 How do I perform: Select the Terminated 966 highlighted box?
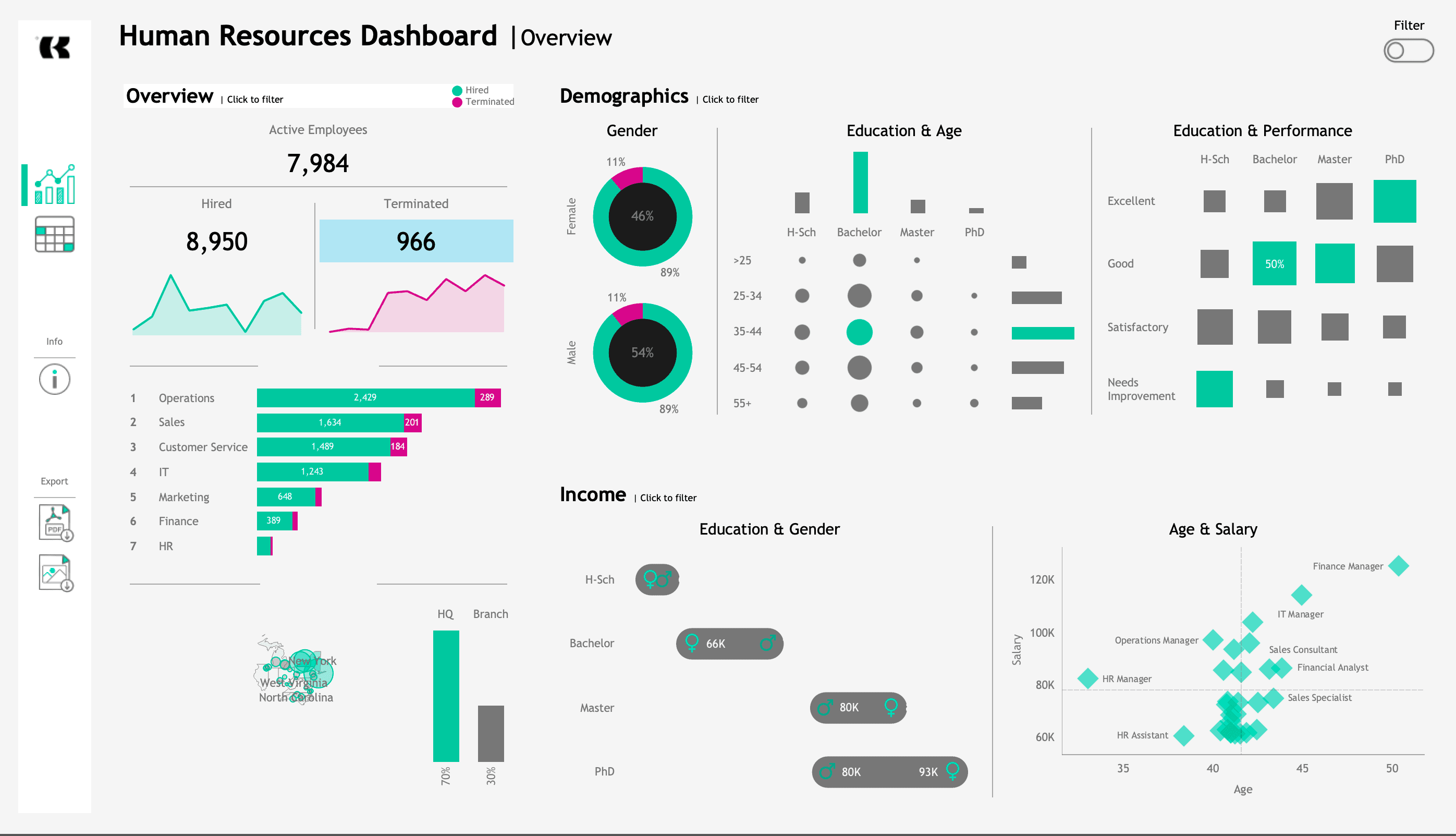point(416,241)
